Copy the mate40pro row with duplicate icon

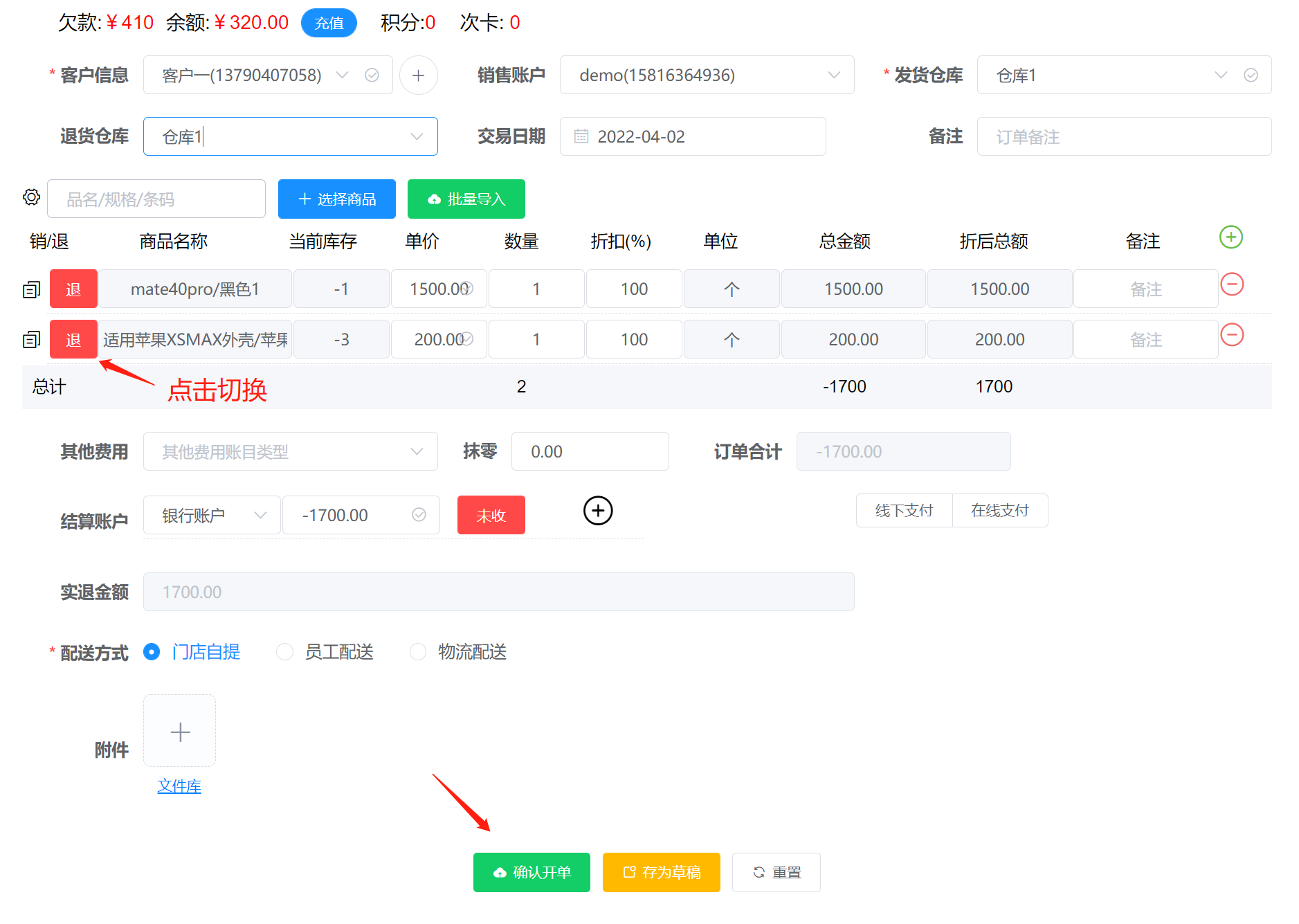click(31, 289)
